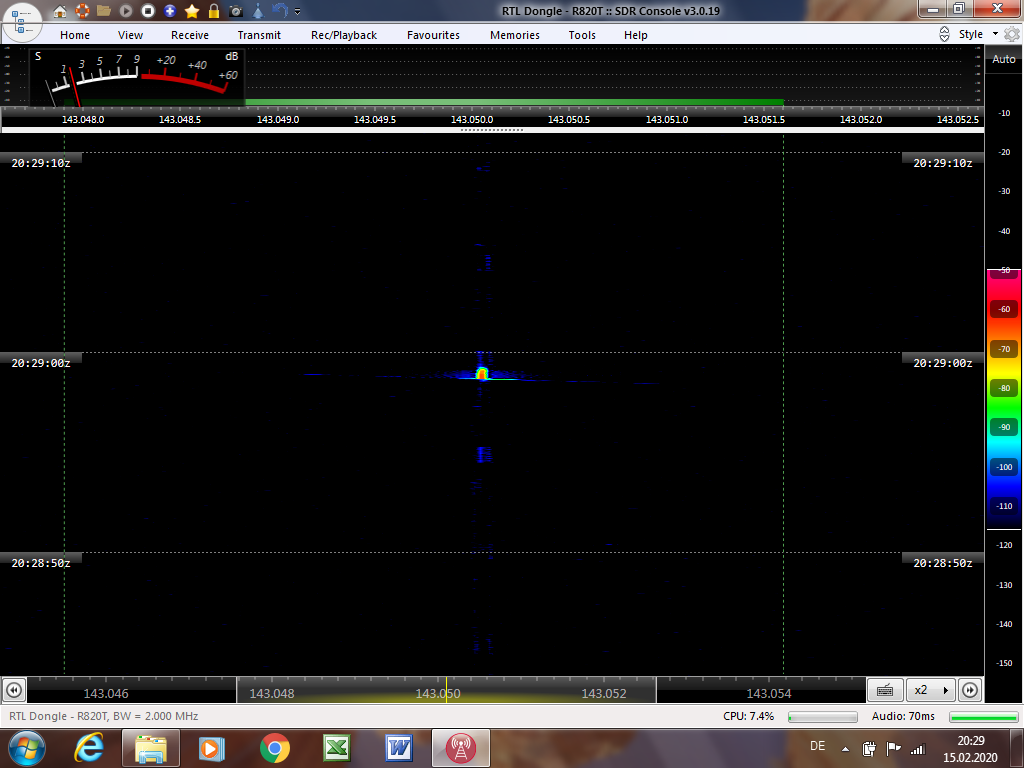Open the keyboard frequency entry button
This screenshot has width=1024, height=768.
[885, 690]
